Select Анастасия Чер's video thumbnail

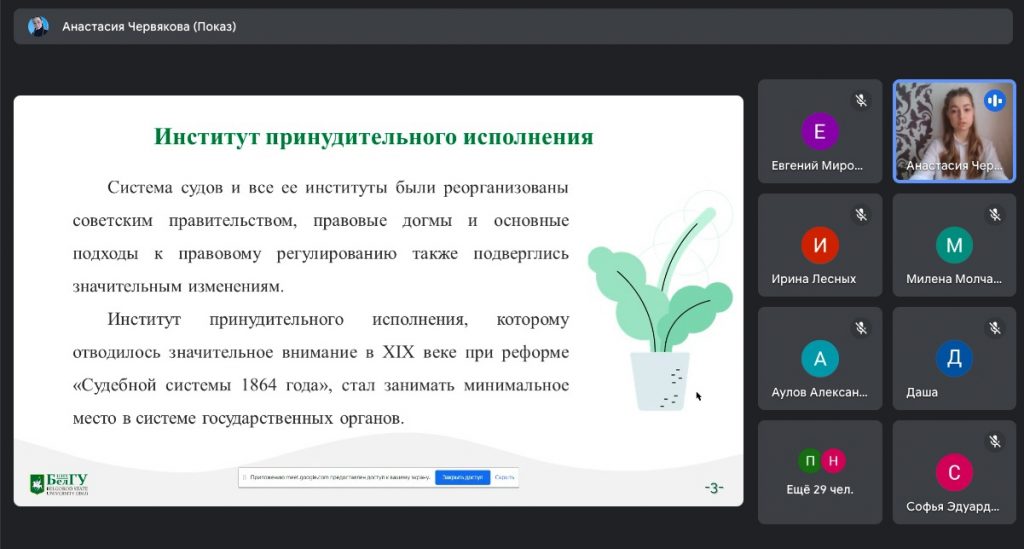point(954,131)
